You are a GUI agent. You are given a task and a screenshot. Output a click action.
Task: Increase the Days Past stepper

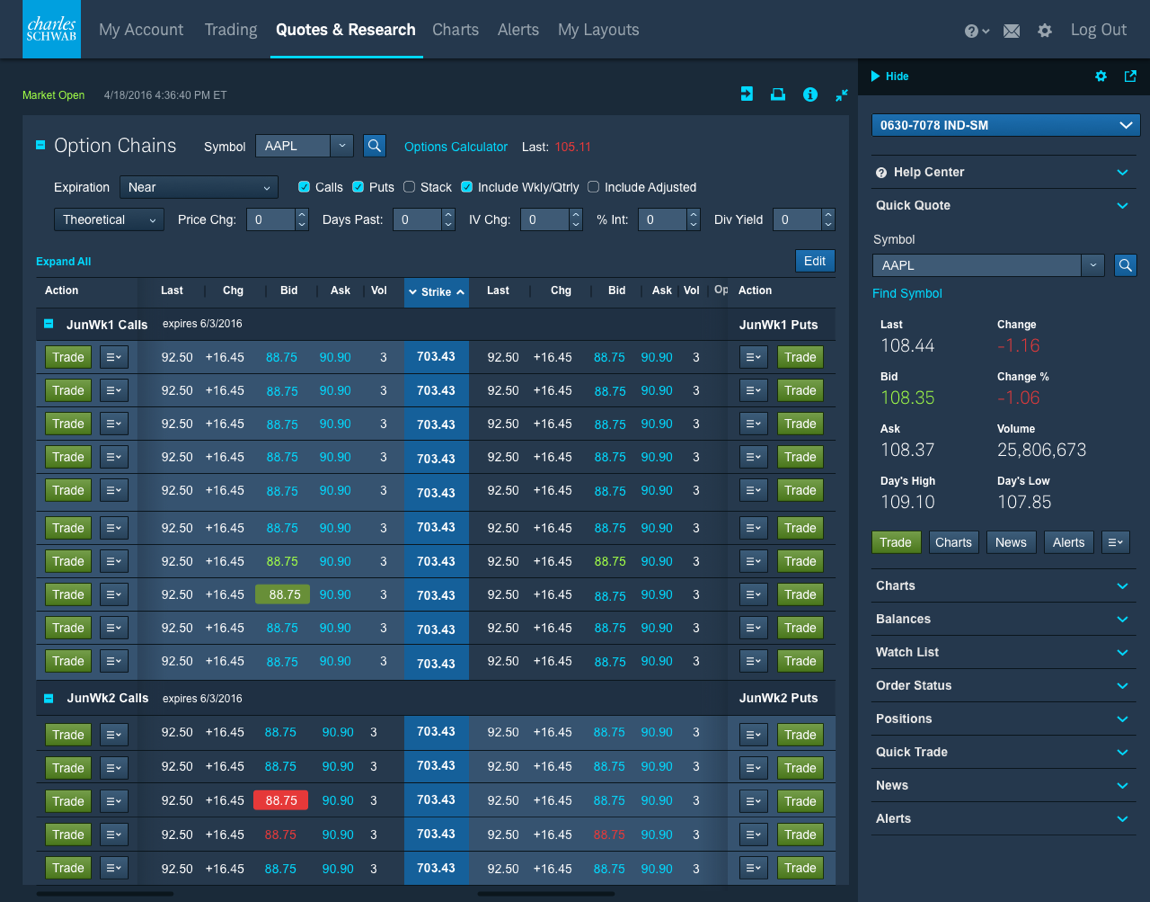coord(448,214)
